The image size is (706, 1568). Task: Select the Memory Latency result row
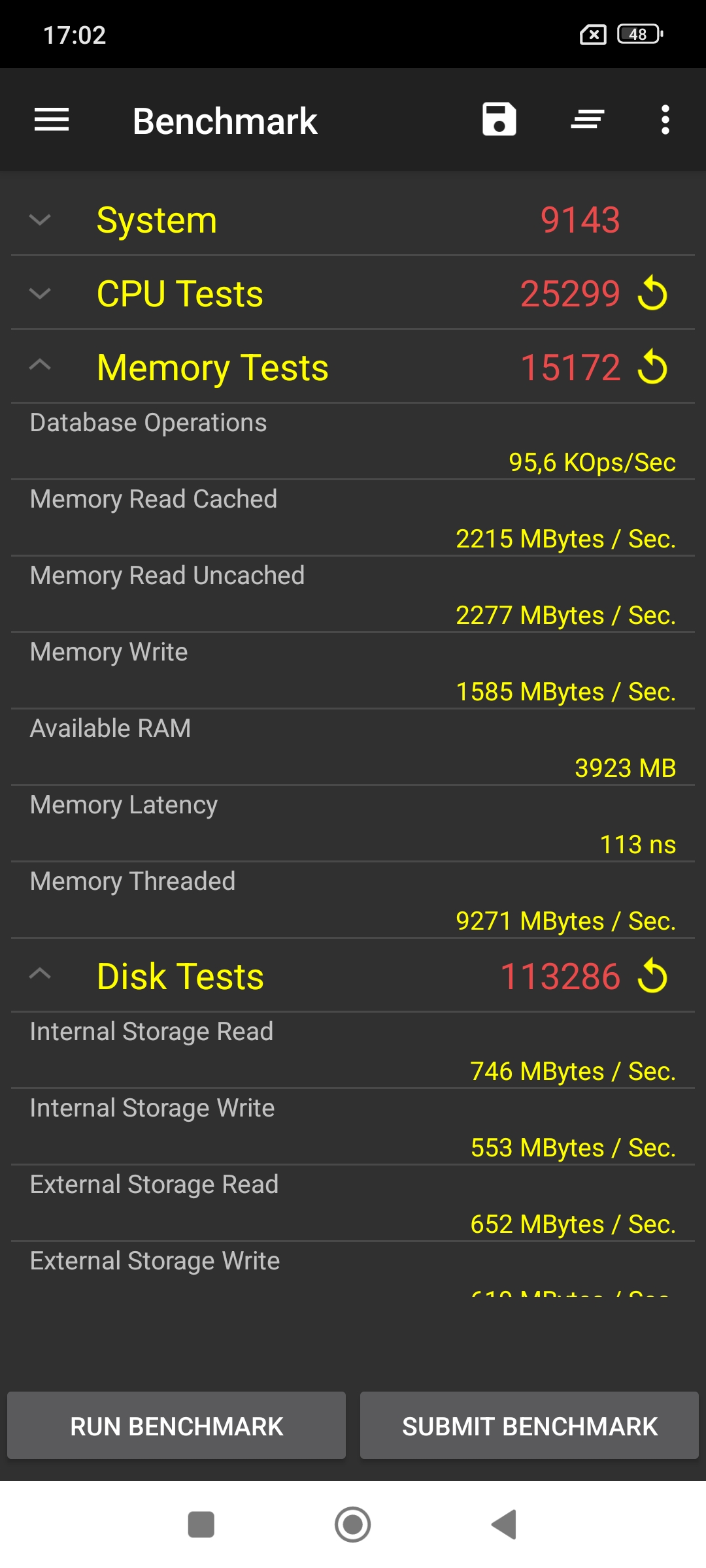pyautogui.click(x=353, y=824)
